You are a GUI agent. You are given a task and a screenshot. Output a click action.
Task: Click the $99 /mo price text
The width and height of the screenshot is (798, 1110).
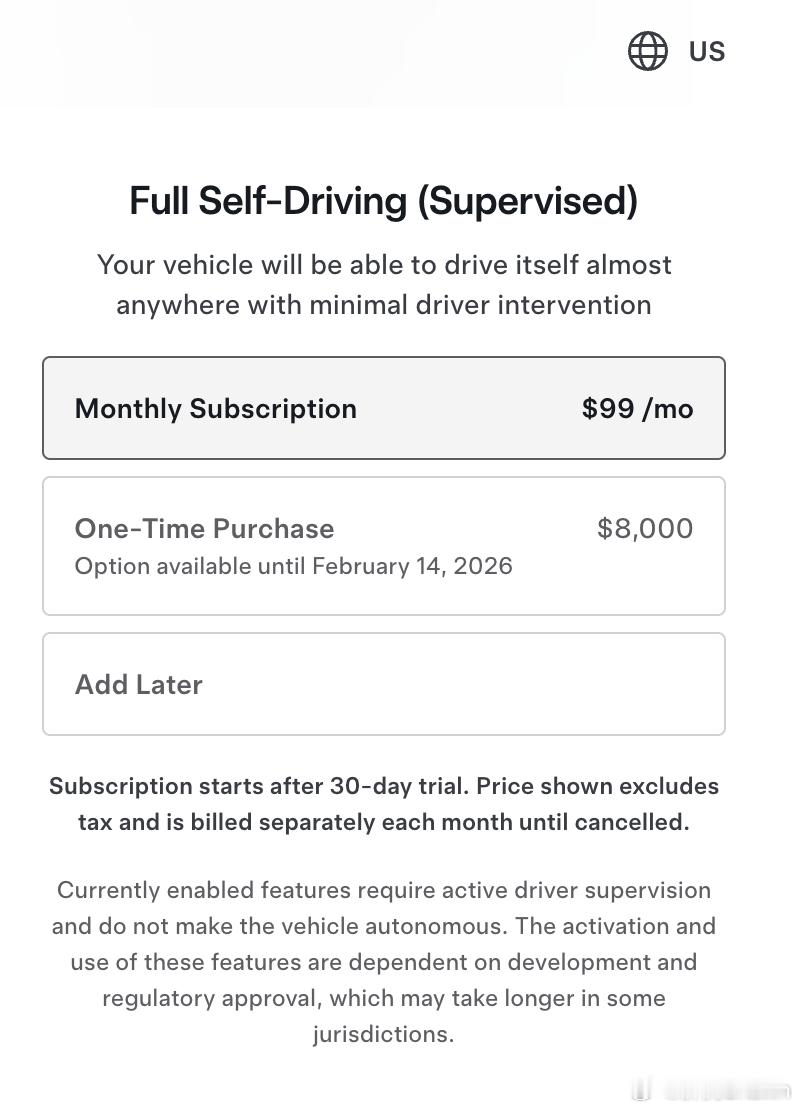click(637, 408)
